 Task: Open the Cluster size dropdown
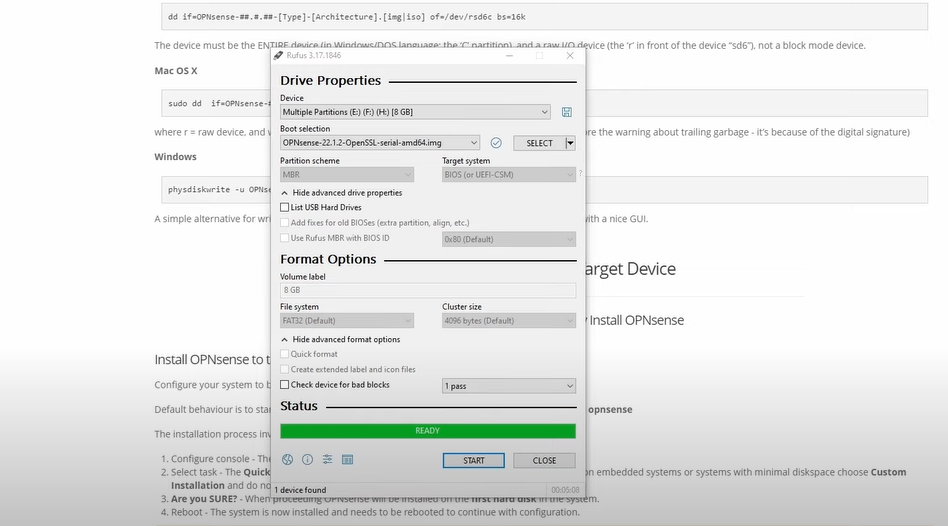point(509,320)
